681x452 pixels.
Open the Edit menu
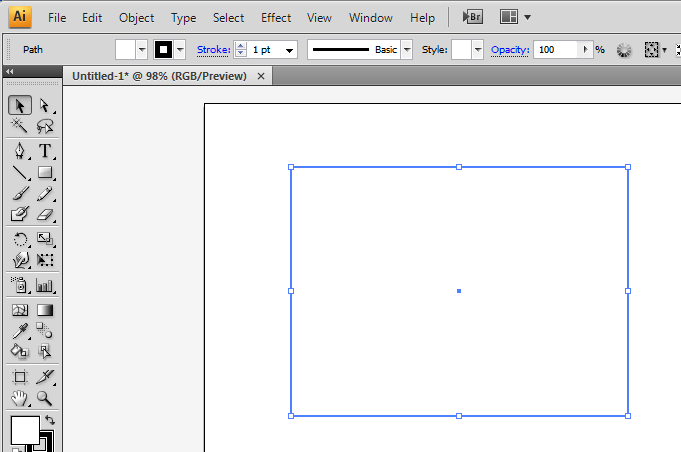tap(92, 18)
